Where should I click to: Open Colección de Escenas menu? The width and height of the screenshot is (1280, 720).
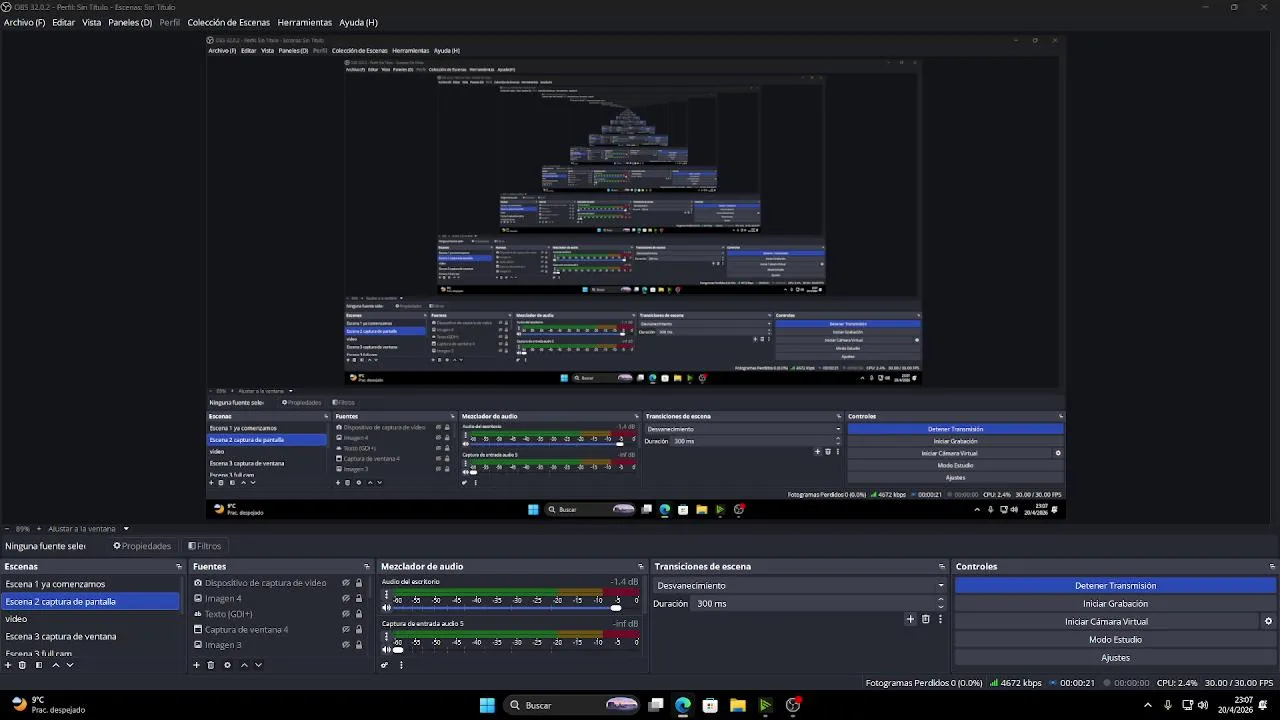pos(228,22)
